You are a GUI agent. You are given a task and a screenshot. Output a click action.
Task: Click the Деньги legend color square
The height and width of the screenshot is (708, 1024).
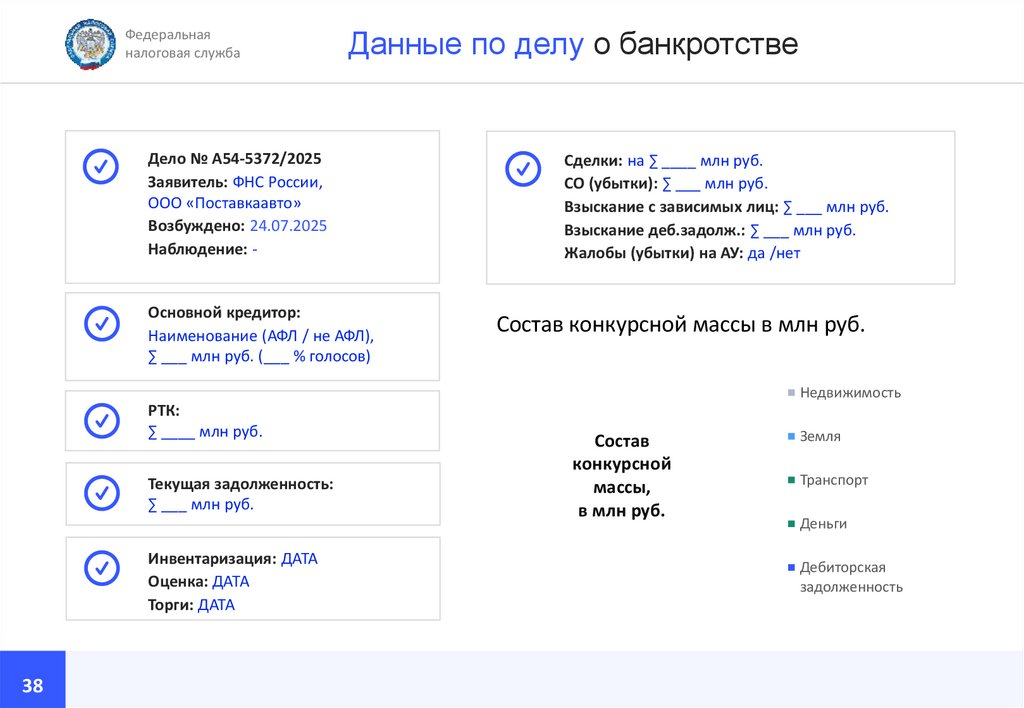[791, 524]
